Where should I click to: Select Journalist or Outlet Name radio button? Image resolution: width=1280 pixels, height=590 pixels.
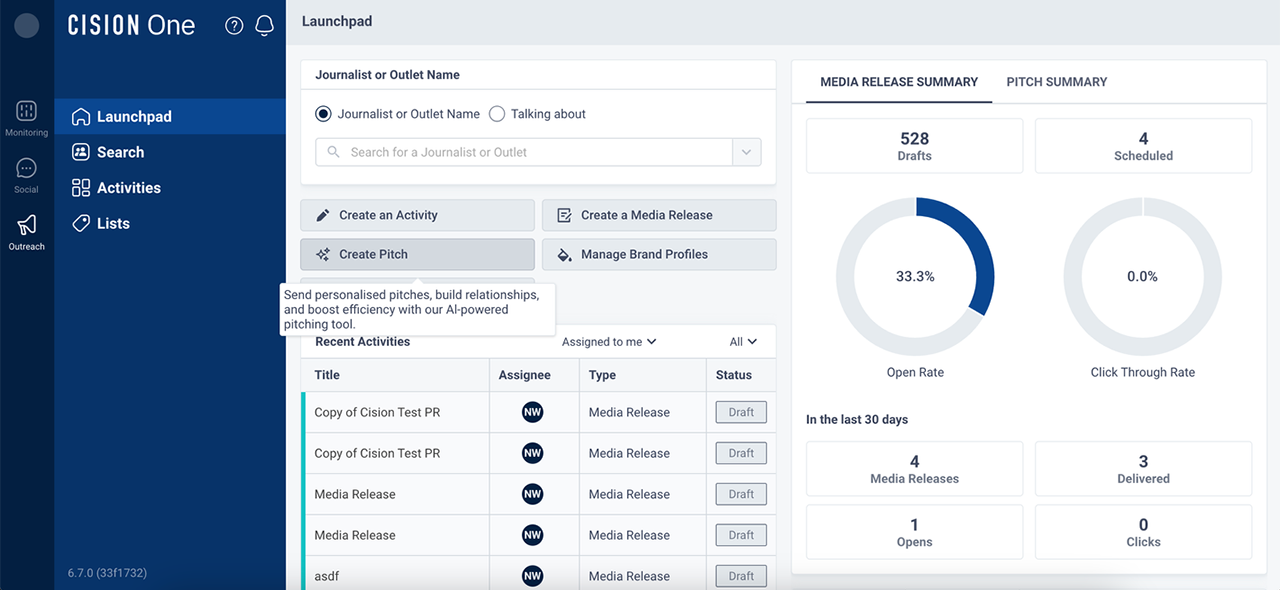(323, 114)
